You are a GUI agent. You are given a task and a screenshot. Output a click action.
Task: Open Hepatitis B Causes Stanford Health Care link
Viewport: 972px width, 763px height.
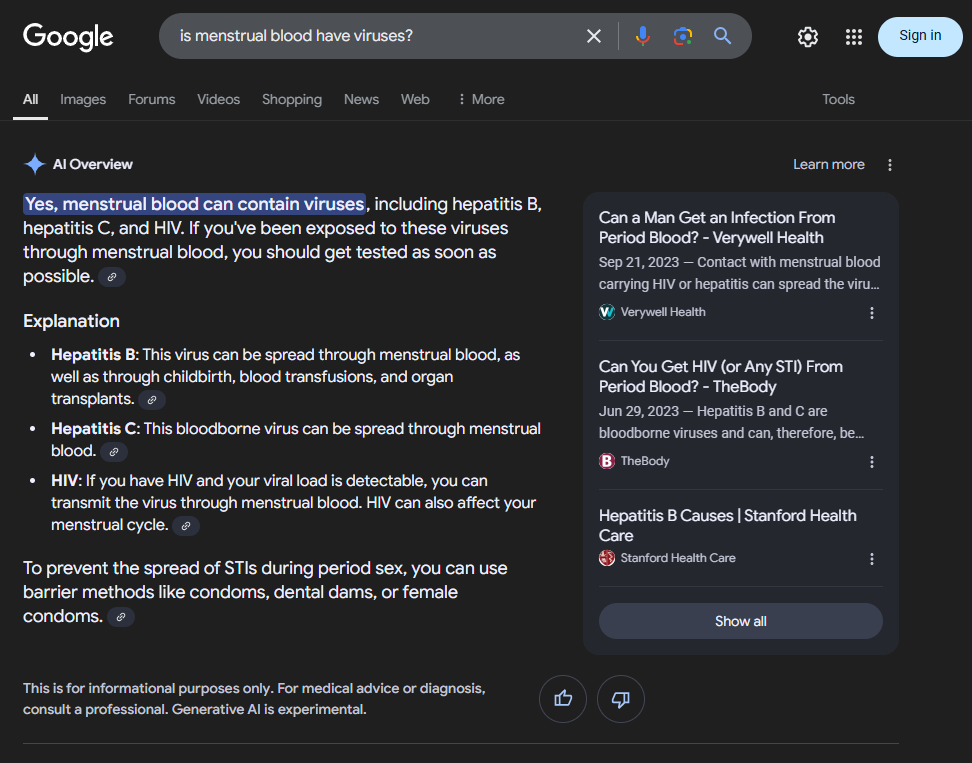tap(728, 525)
